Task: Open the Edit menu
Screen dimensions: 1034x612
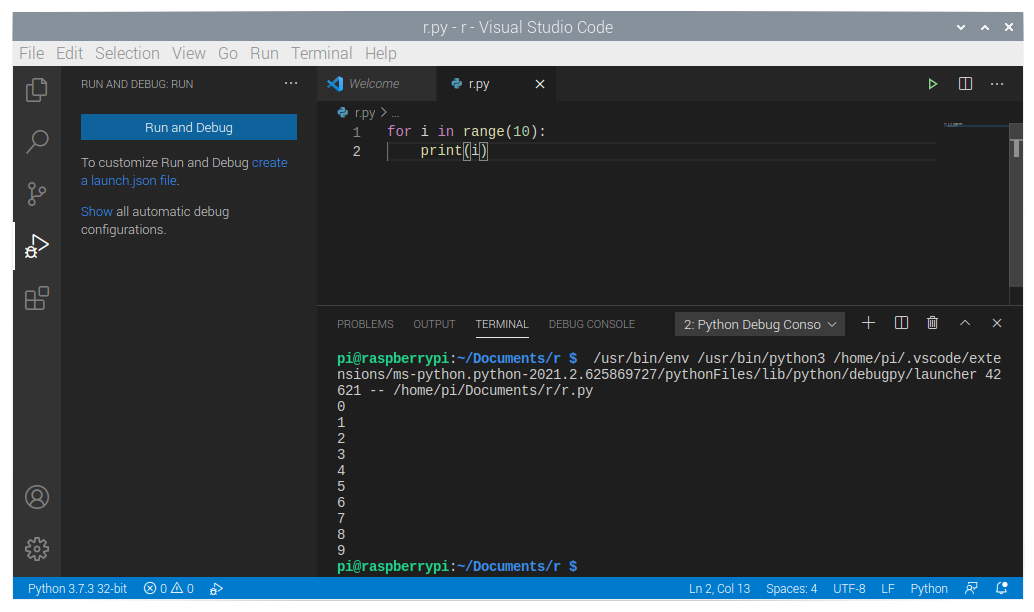Action: [69, 53]
